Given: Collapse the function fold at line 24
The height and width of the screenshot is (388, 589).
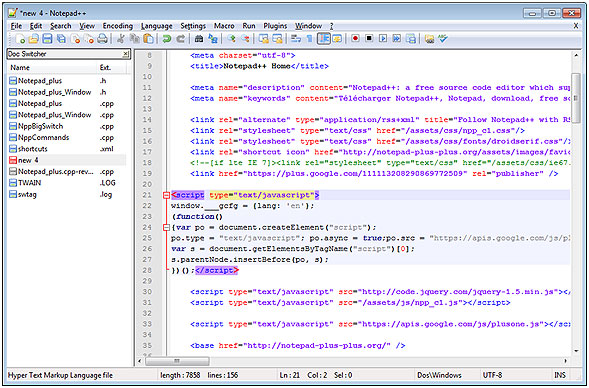Looking at the screenshot, I should (x=166, y=227).
